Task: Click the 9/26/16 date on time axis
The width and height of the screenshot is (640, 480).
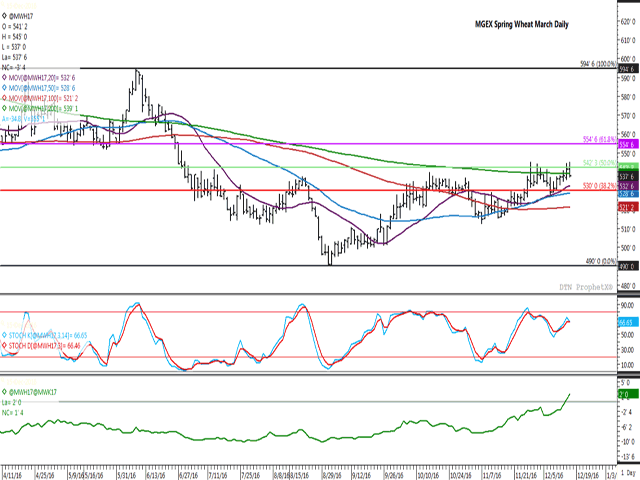Action: click(395, 476)
